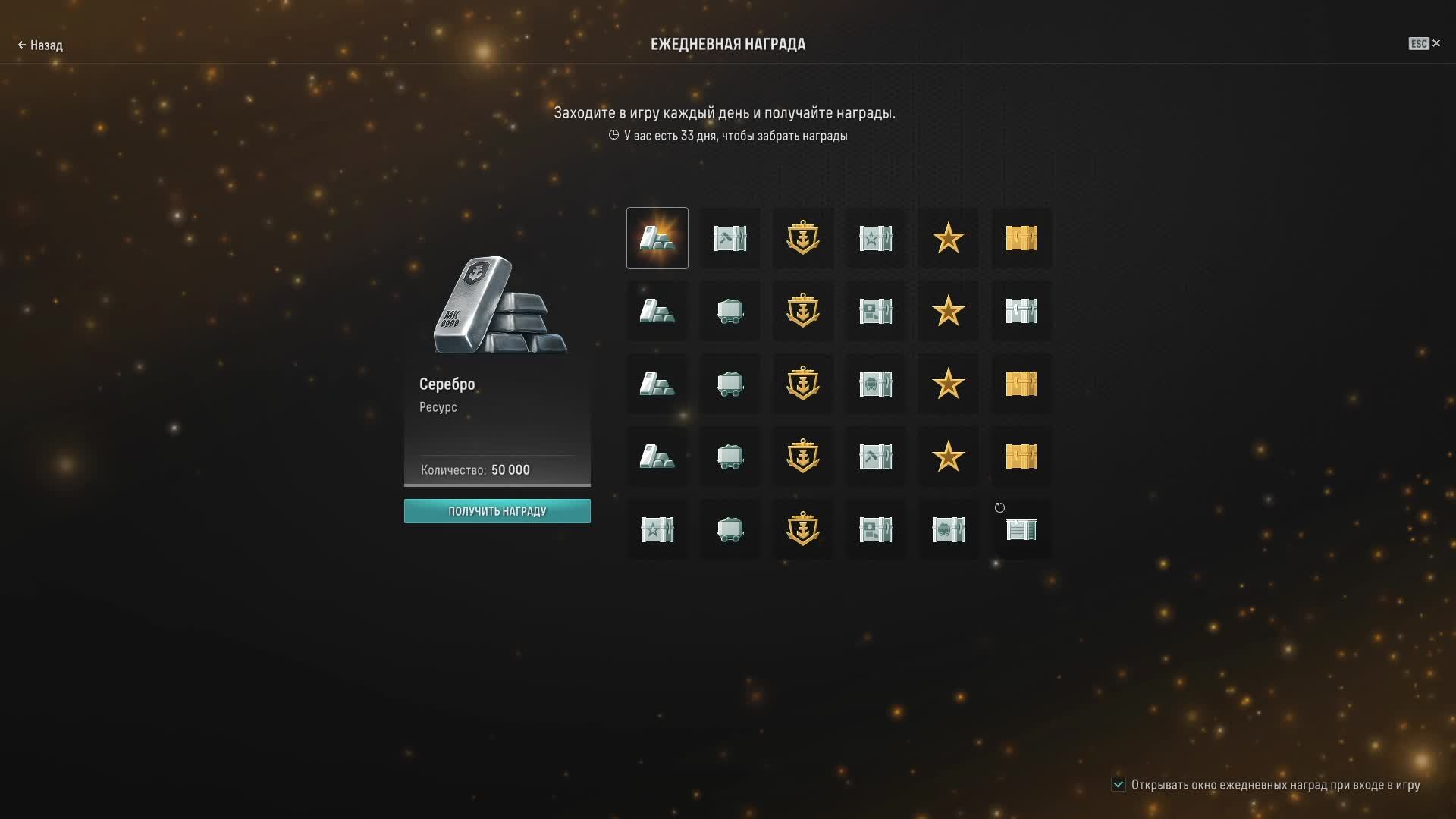Click the Количество 50 000 field
Image resolution: width=1456 pixels, height=819 pixels.
click(x=475, y=470)
